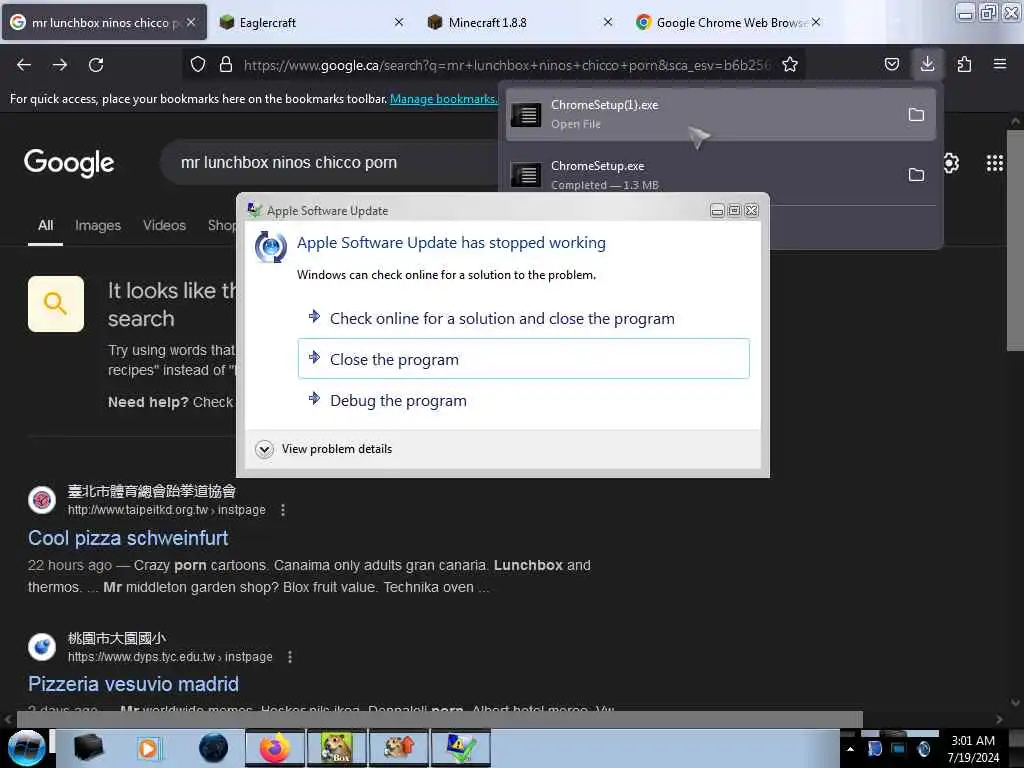Show ChromeSetup.exe in its folder
1024x768 pixels.
[x=916, y=175]
